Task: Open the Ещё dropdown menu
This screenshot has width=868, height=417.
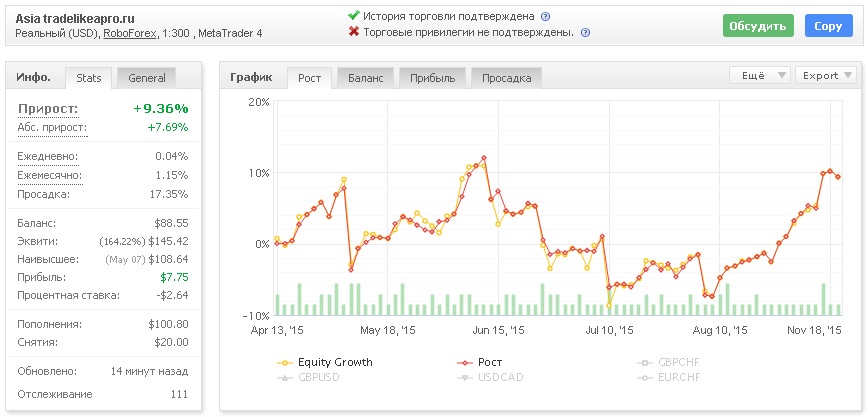Action: [x=760, y=75]
